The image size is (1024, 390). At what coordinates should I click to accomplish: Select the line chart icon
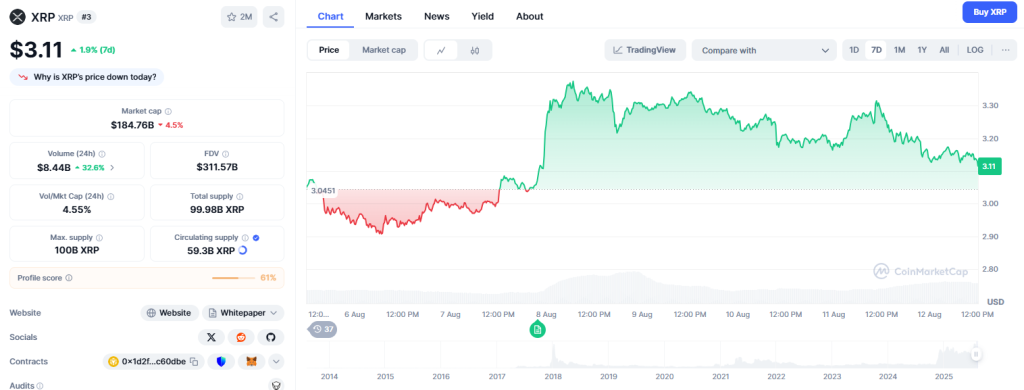pyautogui.click(x=441, y=50)
